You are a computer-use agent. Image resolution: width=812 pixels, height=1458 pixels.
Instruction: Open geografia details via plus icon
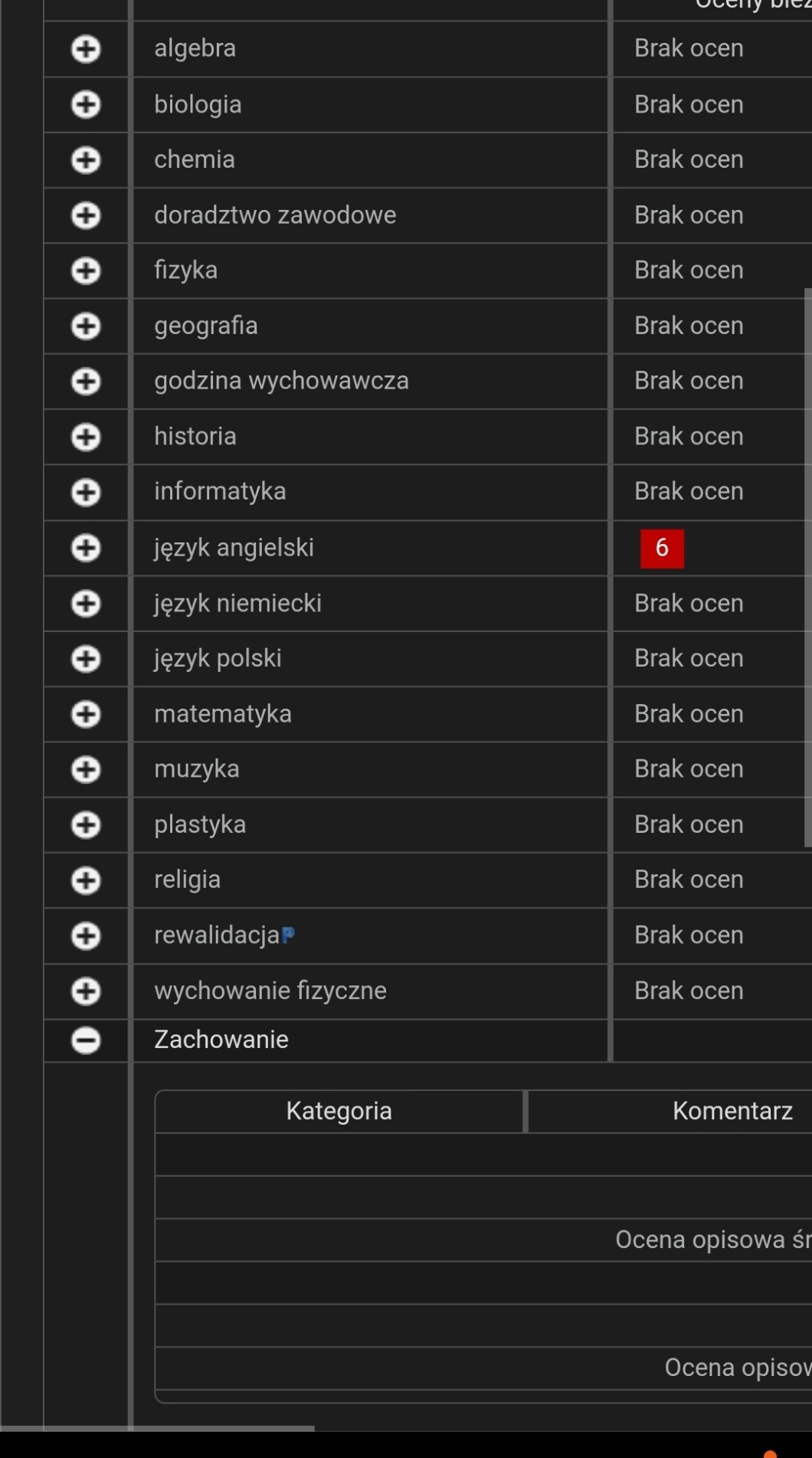(86, 326)
